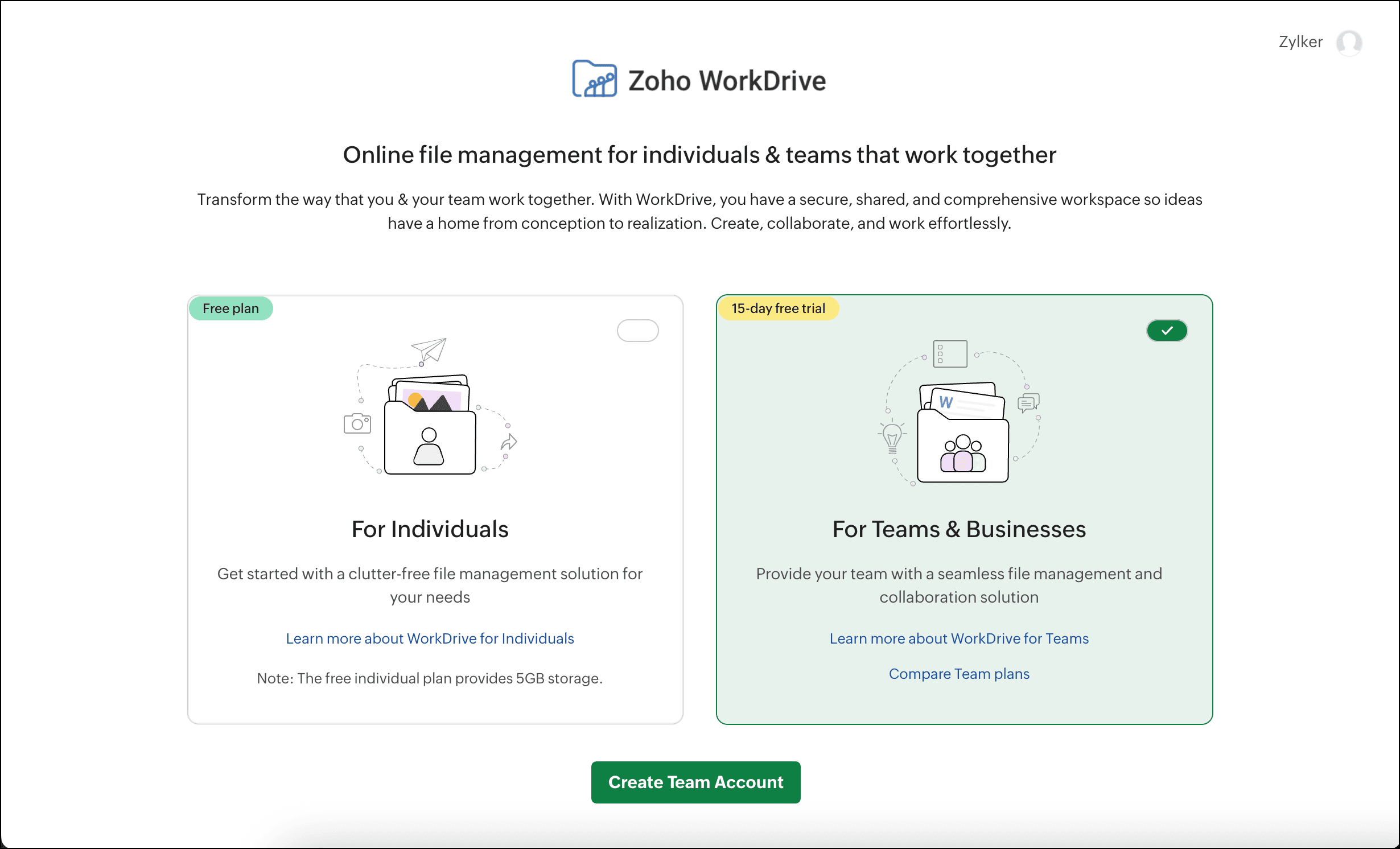Click the chat bubbles icon in Teams card
Screen dimensions: 1400x849
coord(1028,403)
